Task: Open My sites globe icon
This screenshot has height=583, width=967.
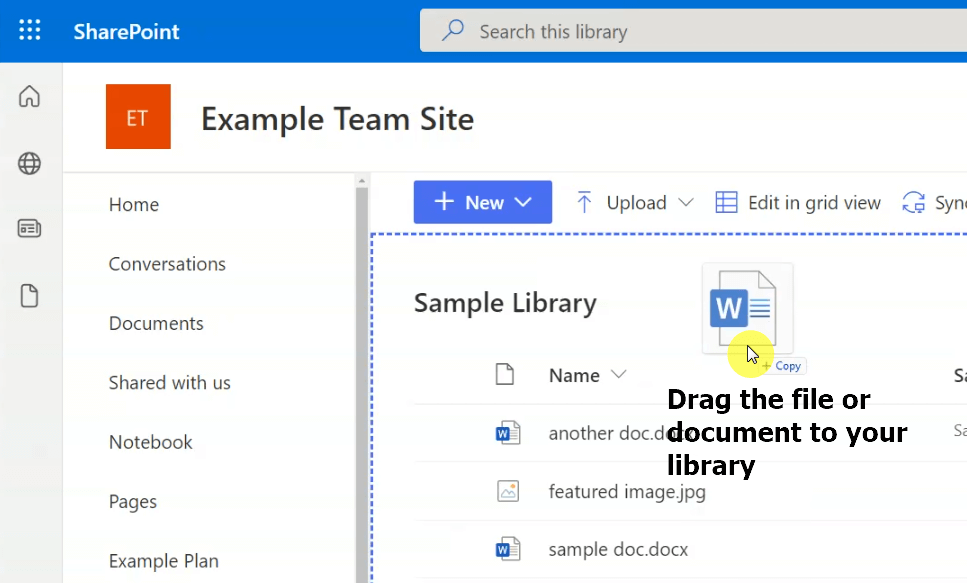Action: (29, 163)
